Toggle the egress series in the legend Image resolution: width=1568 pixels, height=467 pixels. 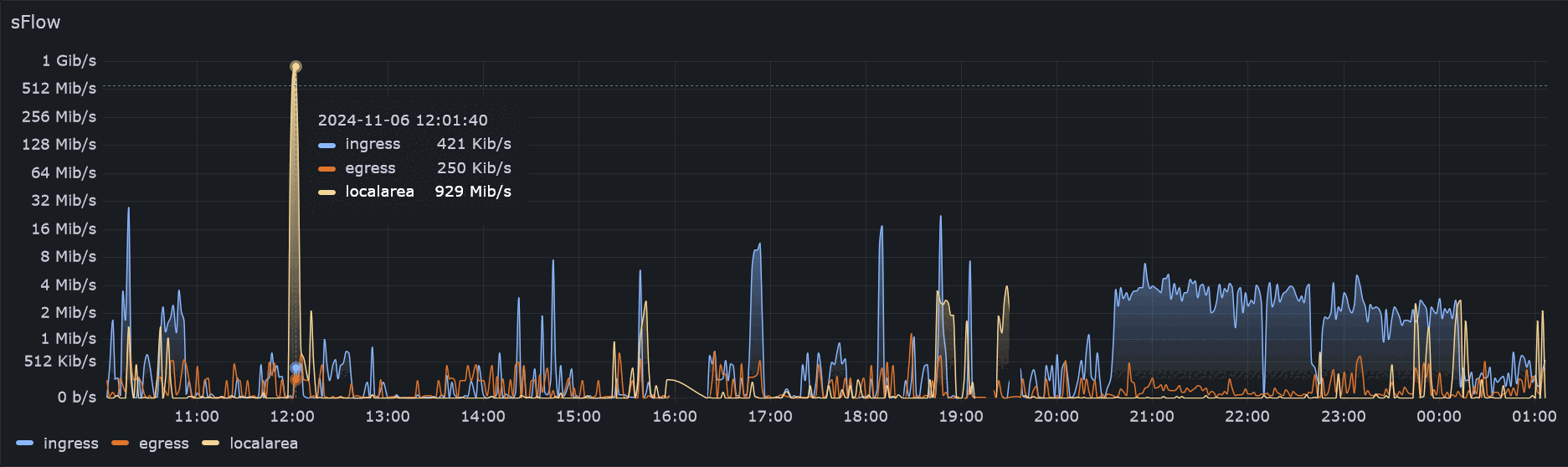tap(163, 444)
